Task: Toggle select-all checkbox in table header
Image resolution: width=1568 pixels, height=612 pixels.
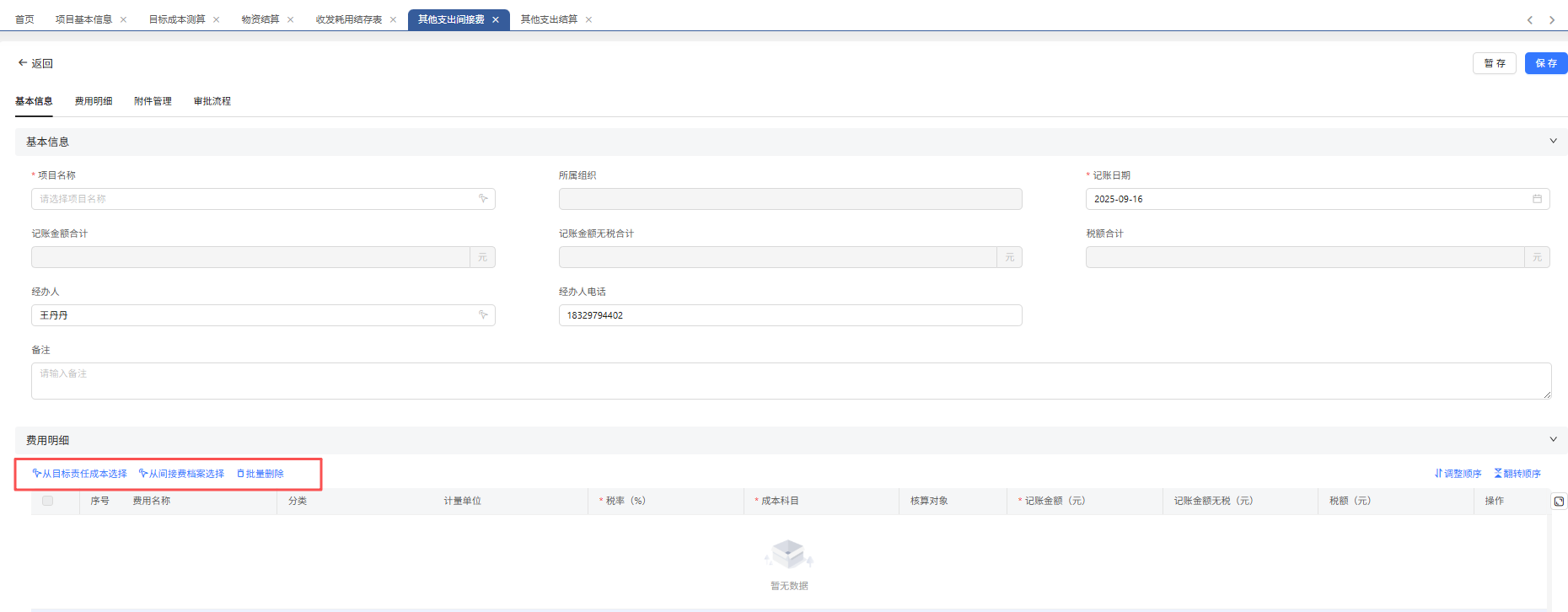Action: tap(48, 501)
